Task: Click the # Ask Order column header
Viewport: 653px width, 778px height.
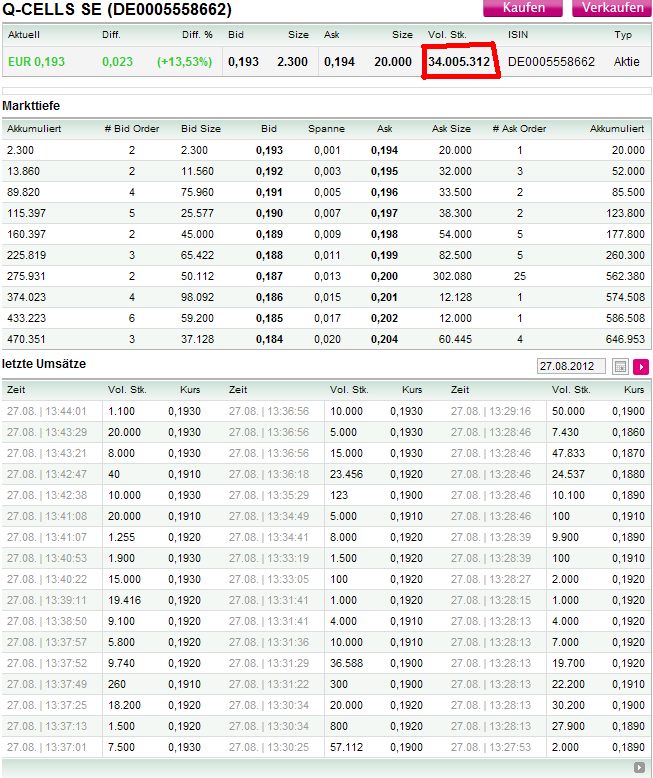Action: click(519, 129)
